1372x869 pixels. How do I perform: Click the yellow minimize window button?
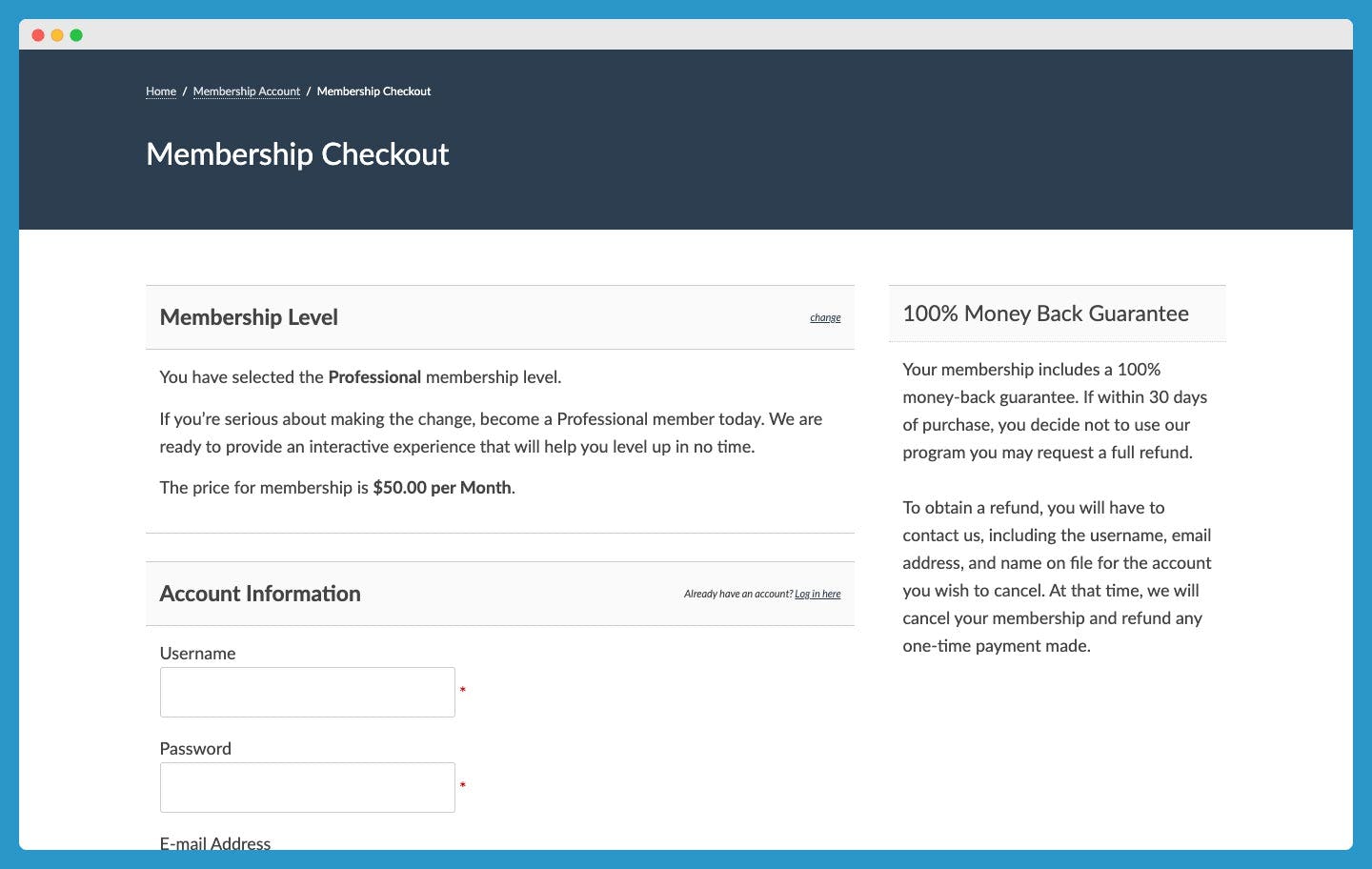pos(56,34)
